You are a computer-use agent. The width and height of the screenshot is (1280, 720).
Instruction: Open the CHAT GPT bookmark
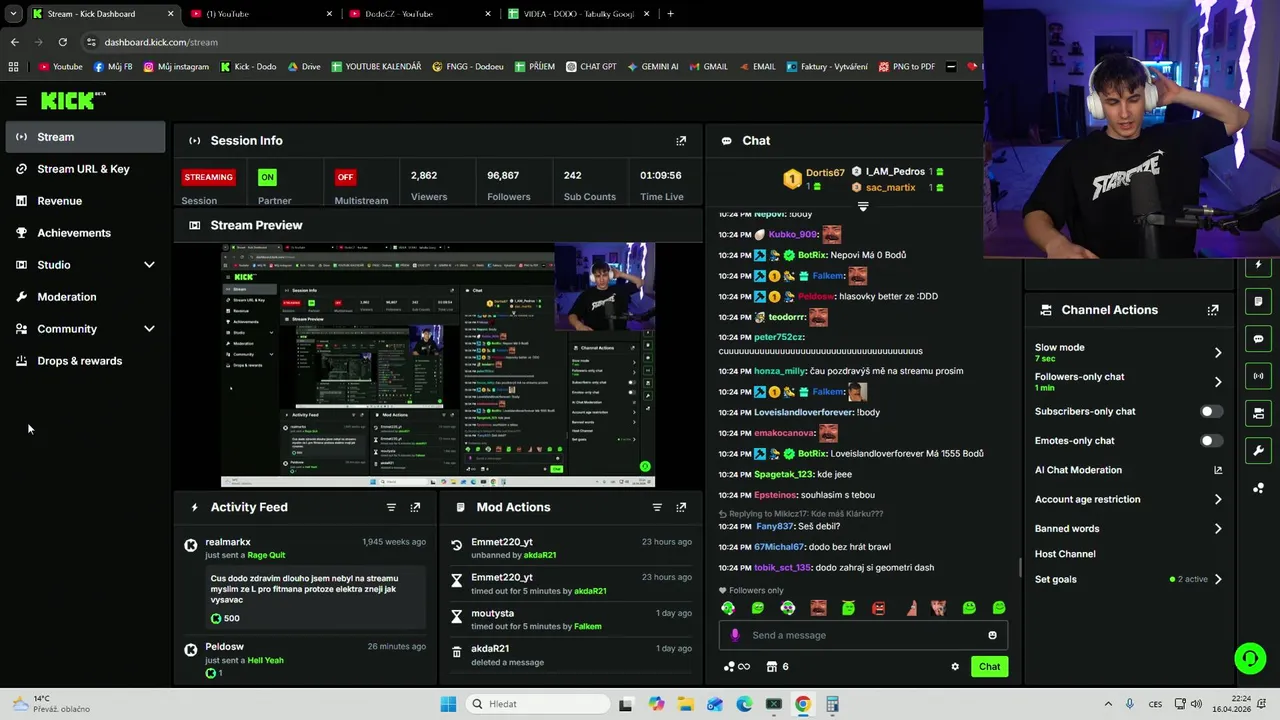point(591,67)
